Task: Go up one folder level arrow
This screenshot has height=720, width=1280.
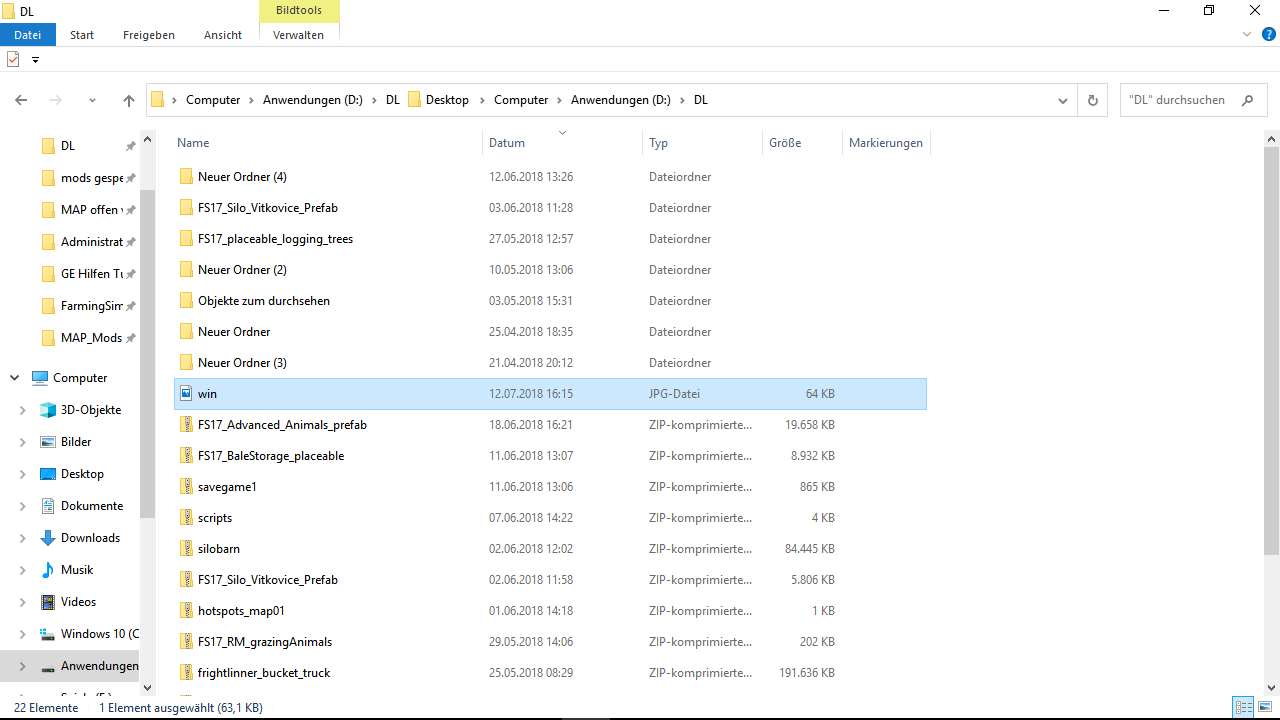Action: pos(128,100)
